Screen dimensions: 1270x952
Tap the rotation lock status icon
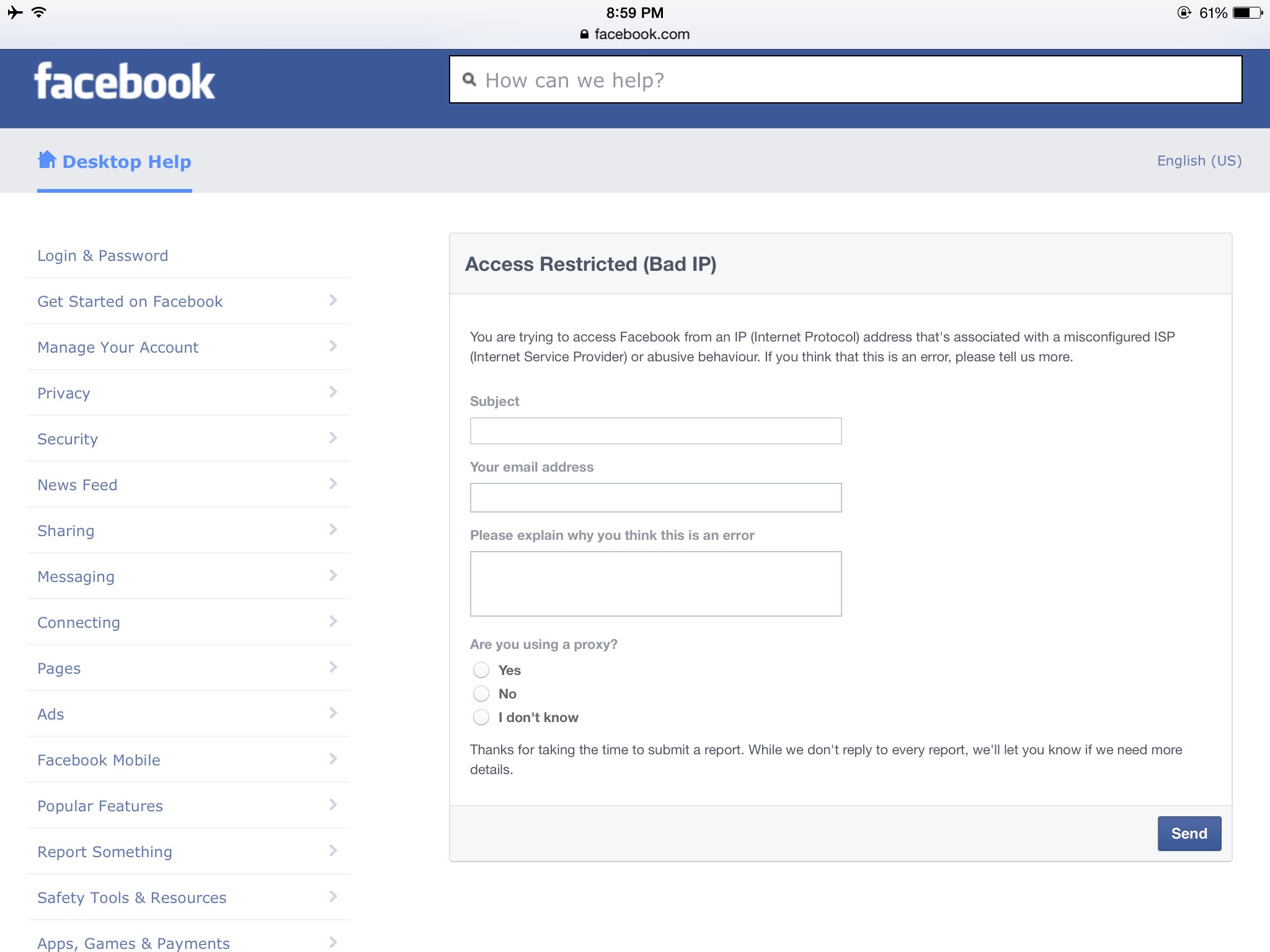click(x=1184, y=12)
